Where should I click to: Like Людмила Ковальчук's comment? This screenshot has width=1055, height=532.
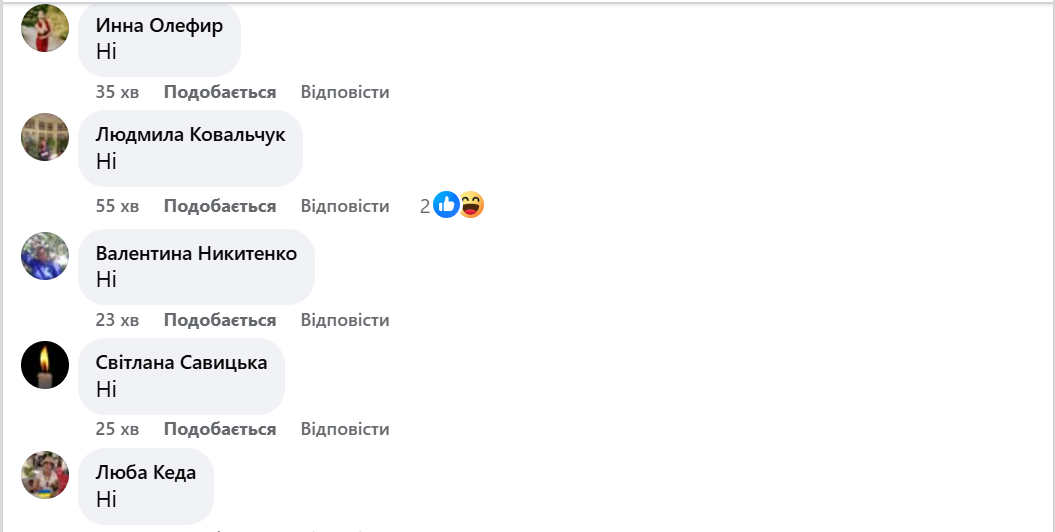tap(220, 206)
